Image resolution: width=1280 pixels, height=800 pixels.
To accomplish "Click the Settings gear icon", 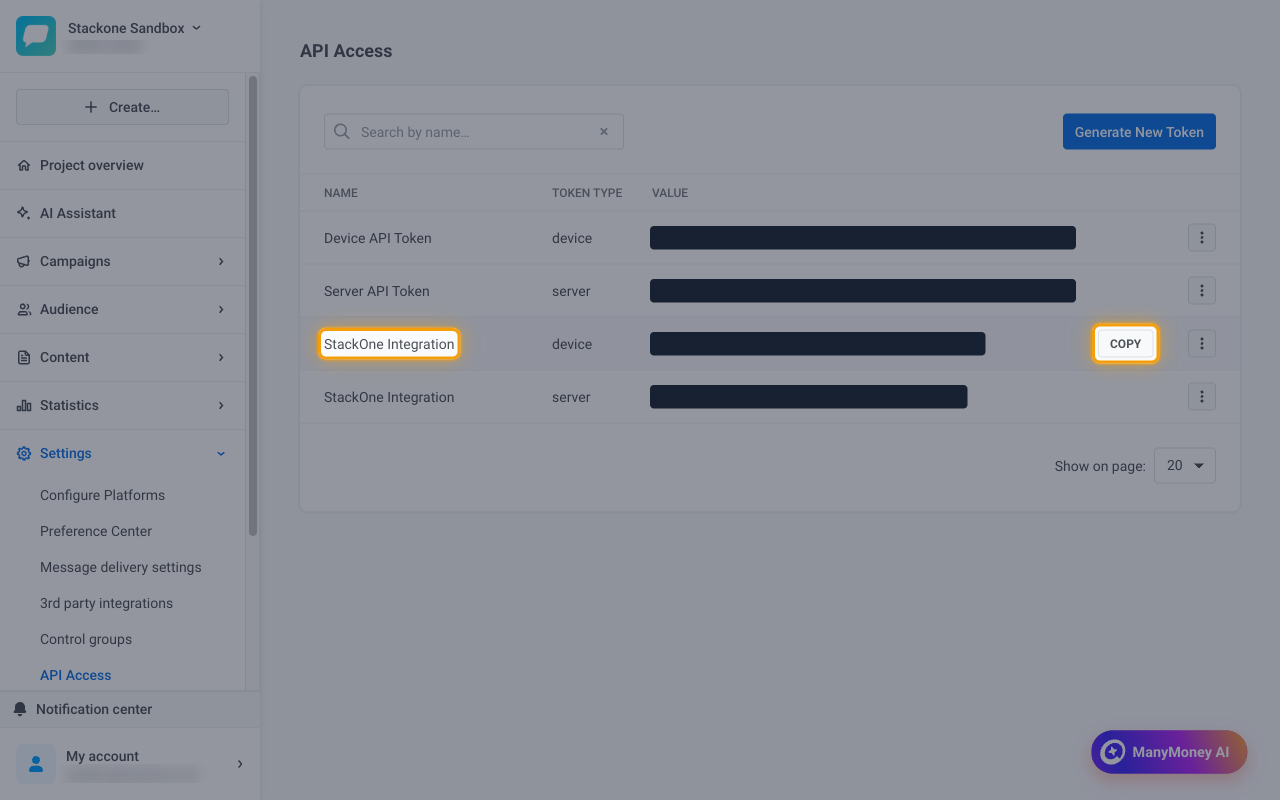I will pyautogui.click(x=24, y=453).
